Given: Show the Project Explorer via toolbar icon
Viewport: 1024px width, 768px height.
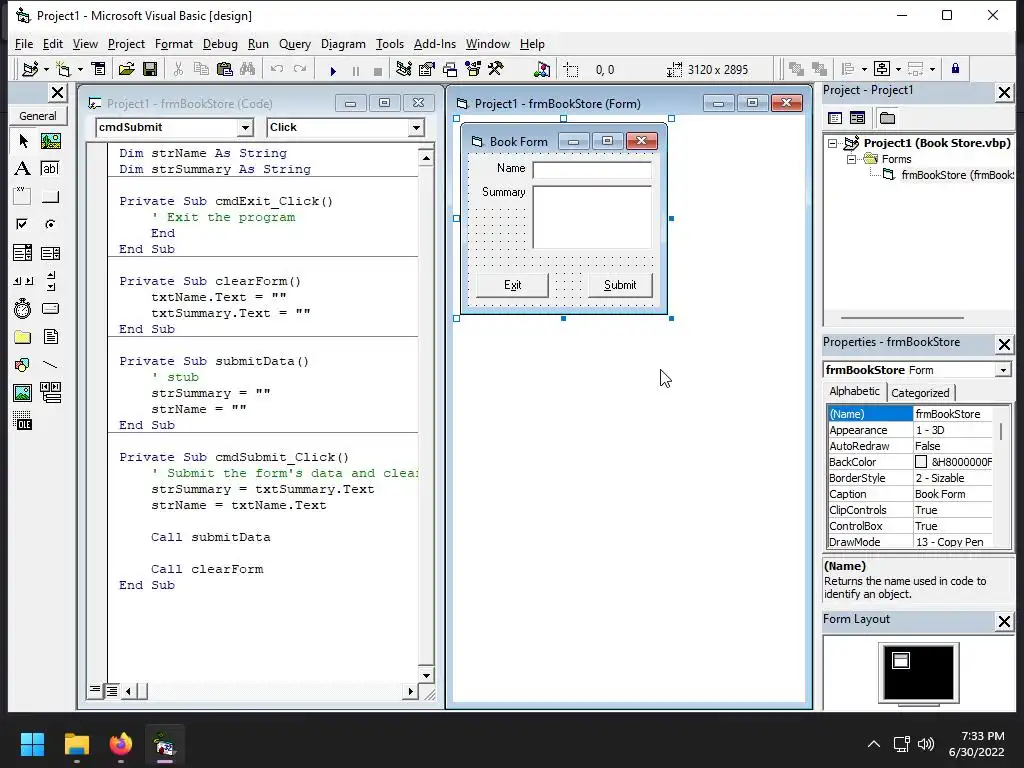Looking at the screenshot, I should 404,69.
